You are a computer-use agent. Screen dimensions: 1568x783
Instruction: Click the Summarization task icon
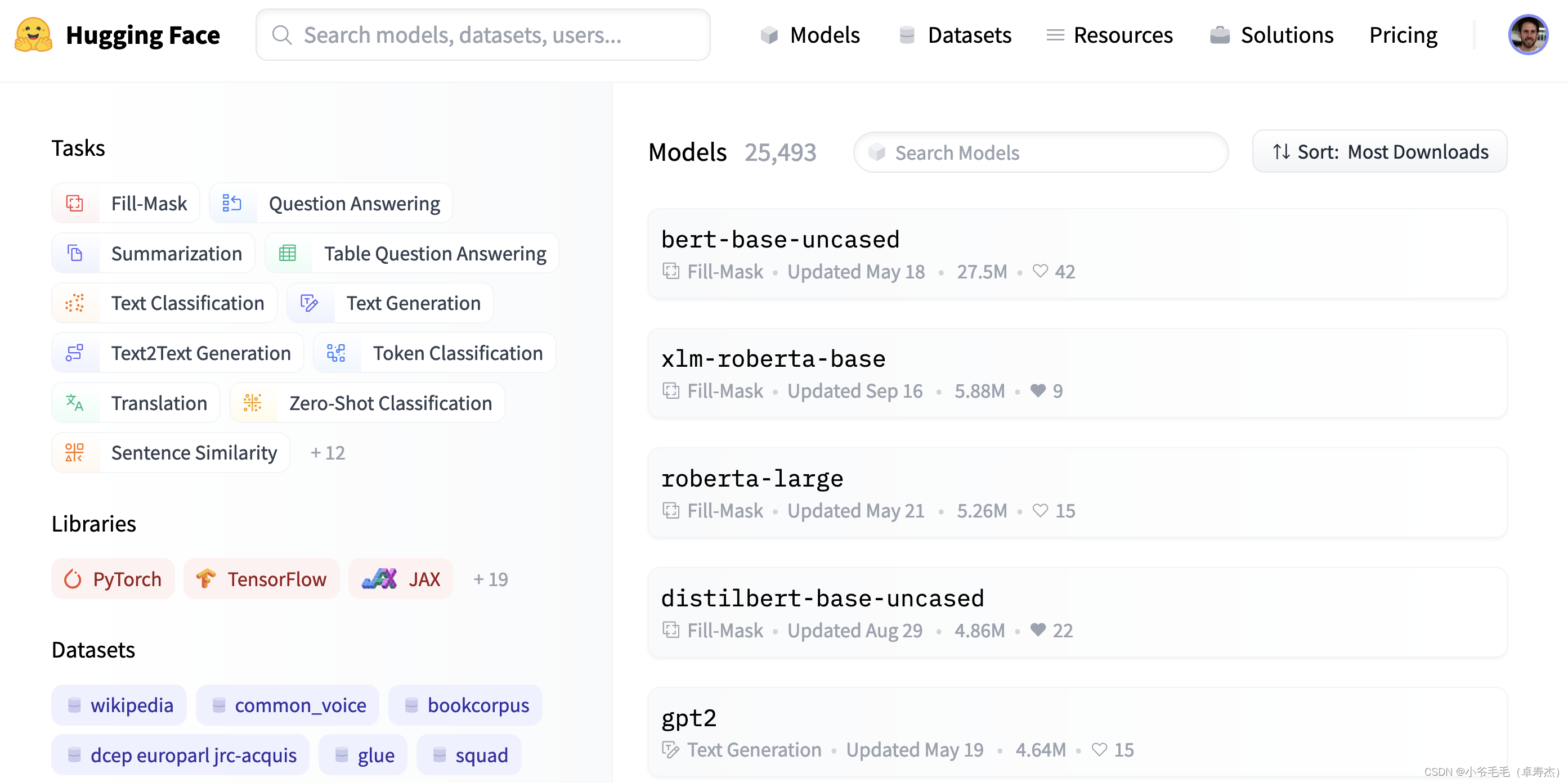coord(75,253)
